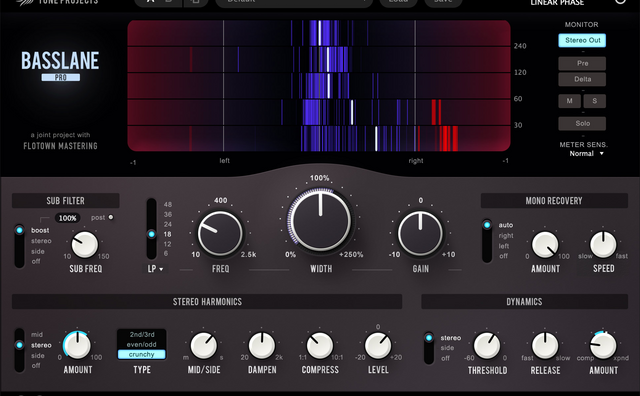Viewport: 640px width, 396px height.
Task: Set Stereo Harmonics mode to side
Action: click(x=38, y=356)
